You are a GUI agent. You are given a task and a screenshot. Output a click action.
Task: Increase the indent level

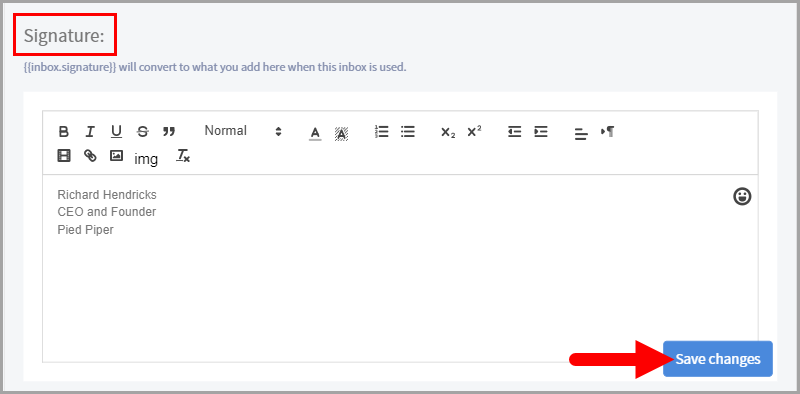coord(541,132)
